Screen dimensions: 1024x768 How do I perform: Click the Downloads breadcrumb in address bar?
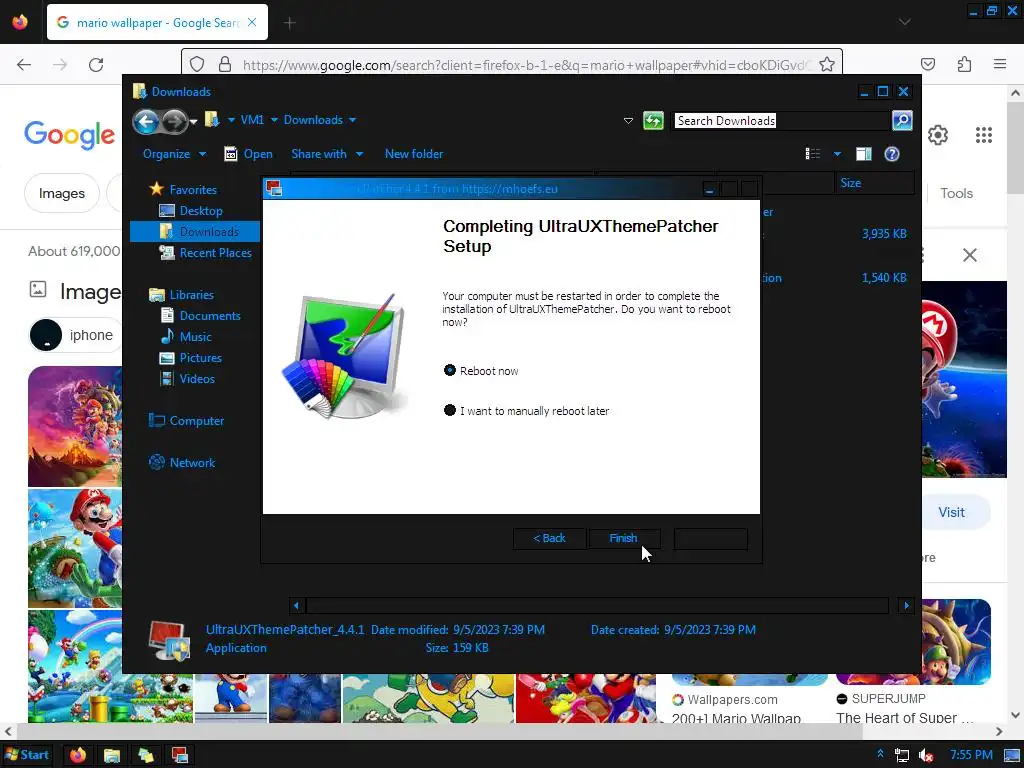(313, 120)
